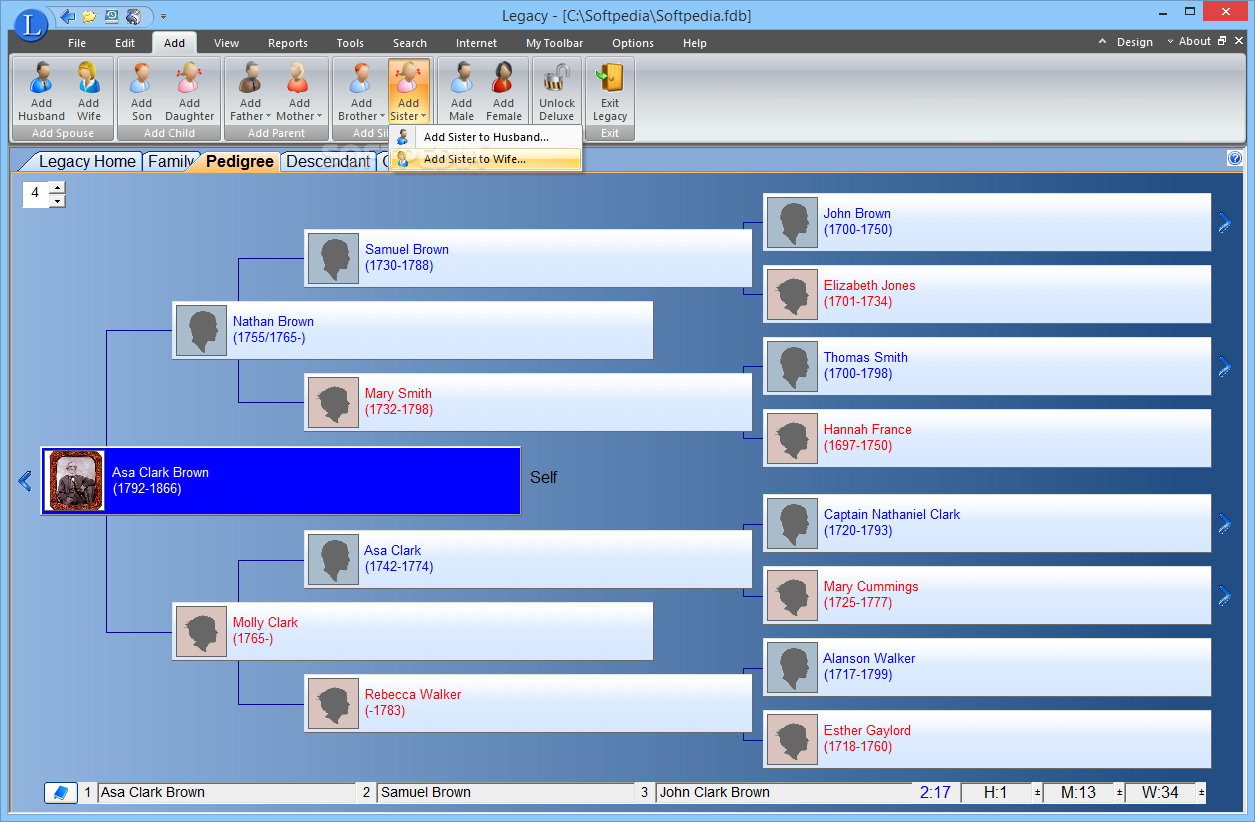Click the arrow right of Captain Nathaniel Clark

click(1224, 524)
